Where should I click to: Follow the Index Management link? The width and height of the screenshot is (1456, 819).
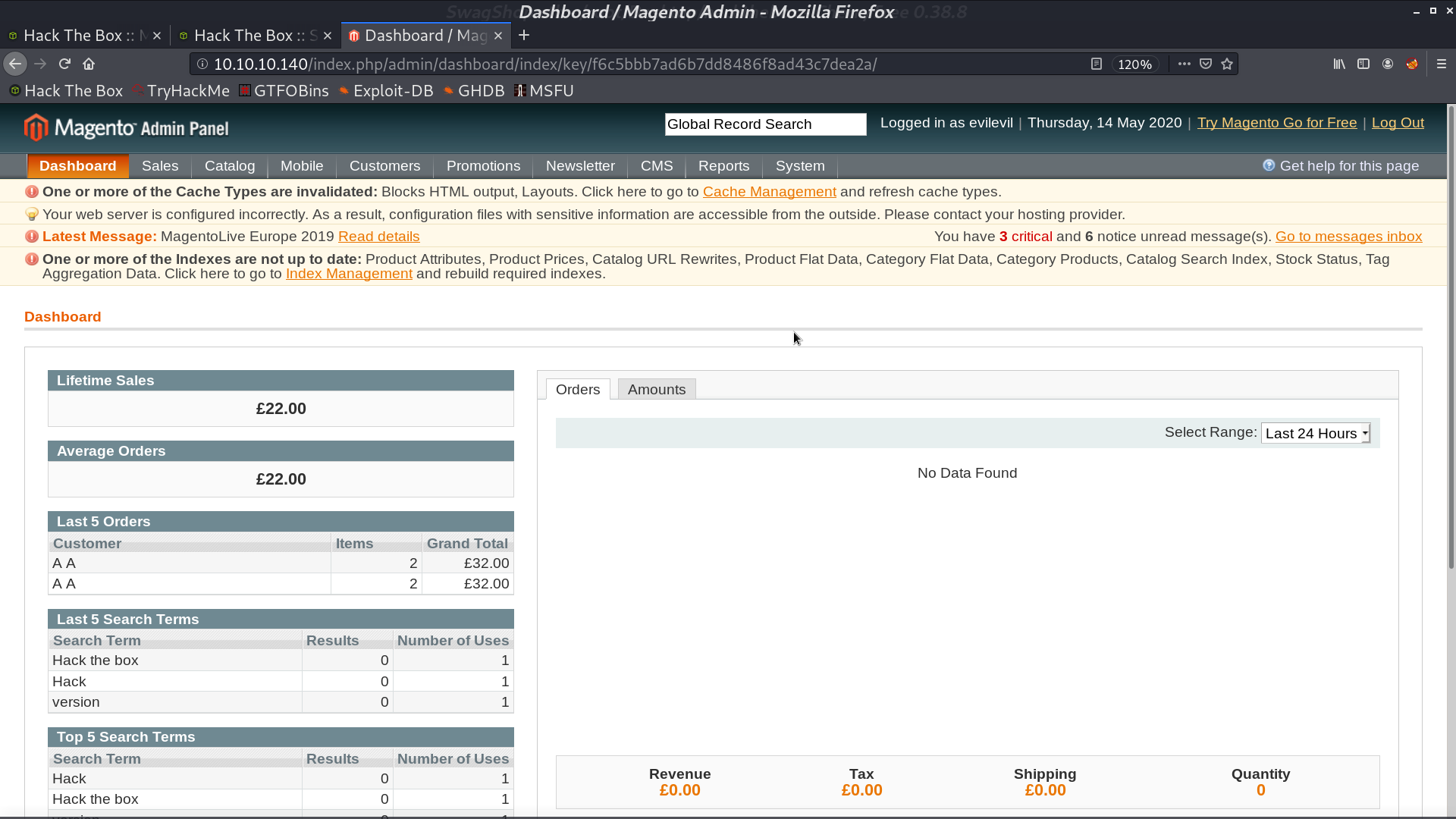349,274
